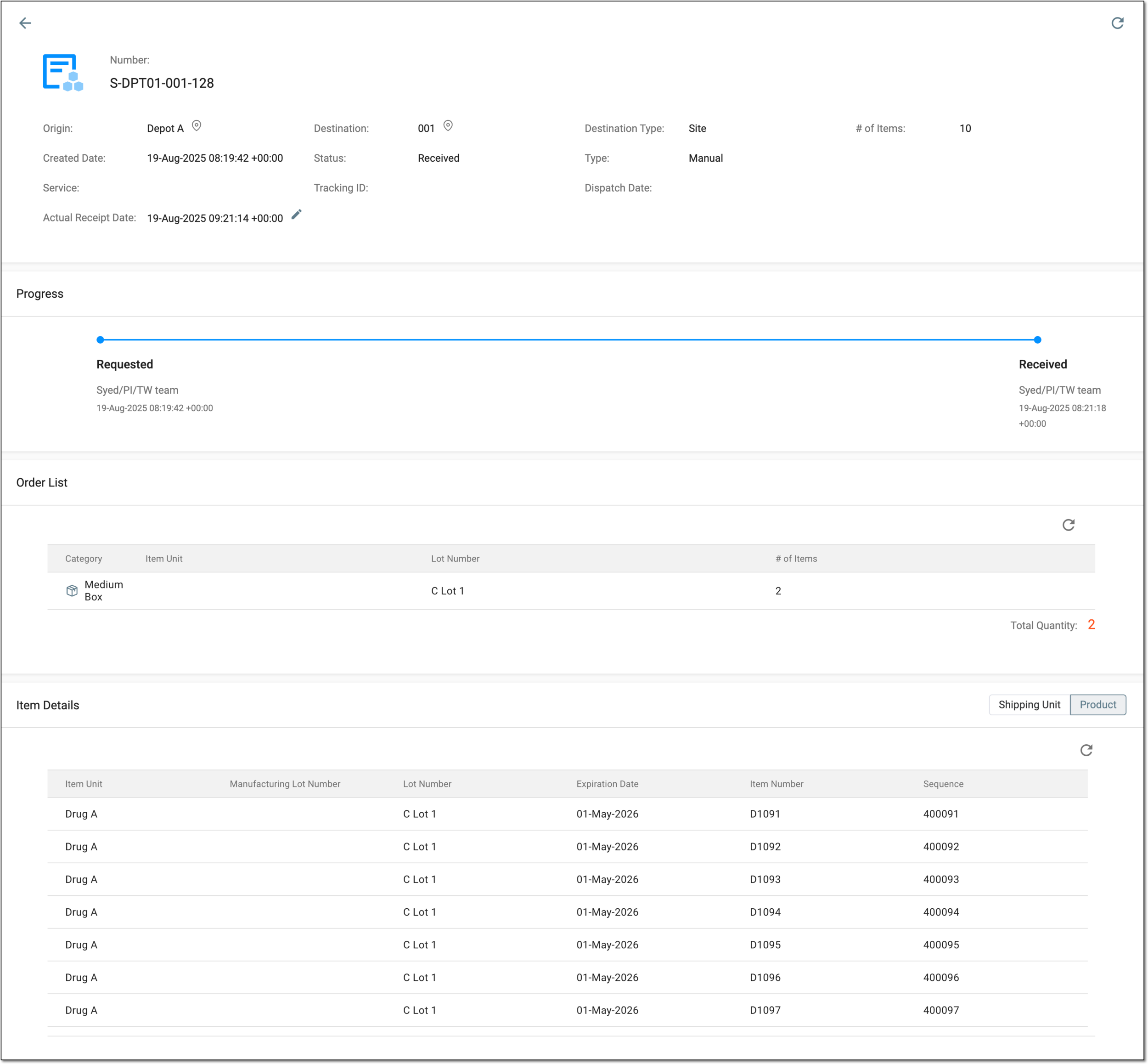This screenshot has height=1064, width=1148.
Task: Select item number D1094
Action: click(765, 912)
